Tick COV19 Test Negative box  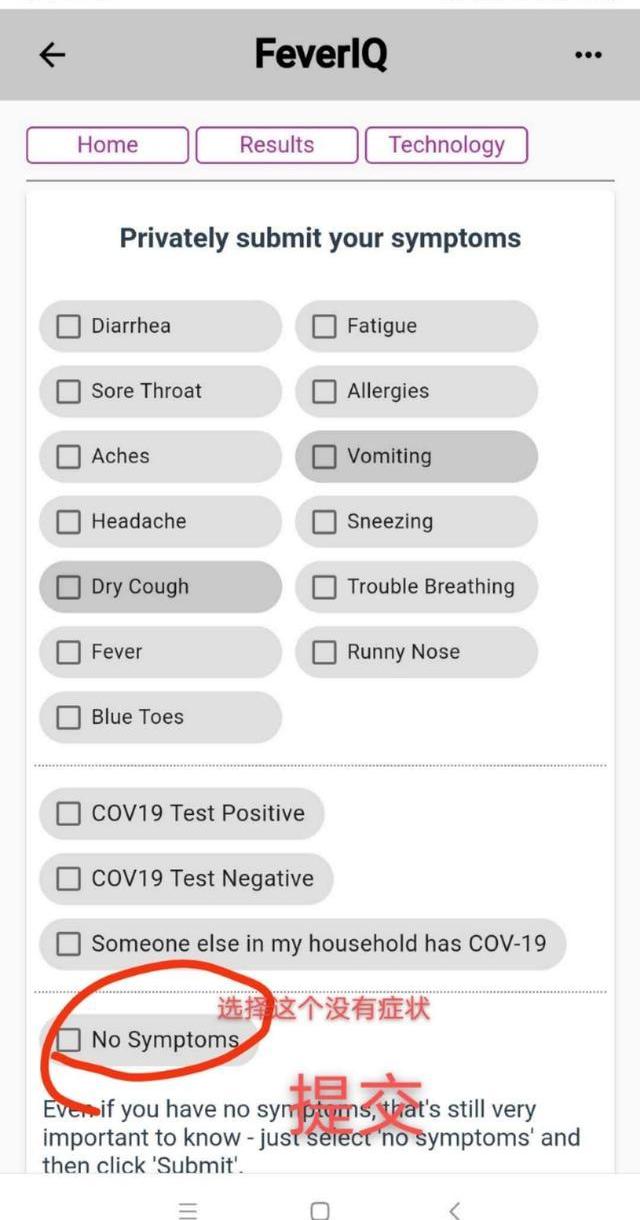tap(68, 879)
